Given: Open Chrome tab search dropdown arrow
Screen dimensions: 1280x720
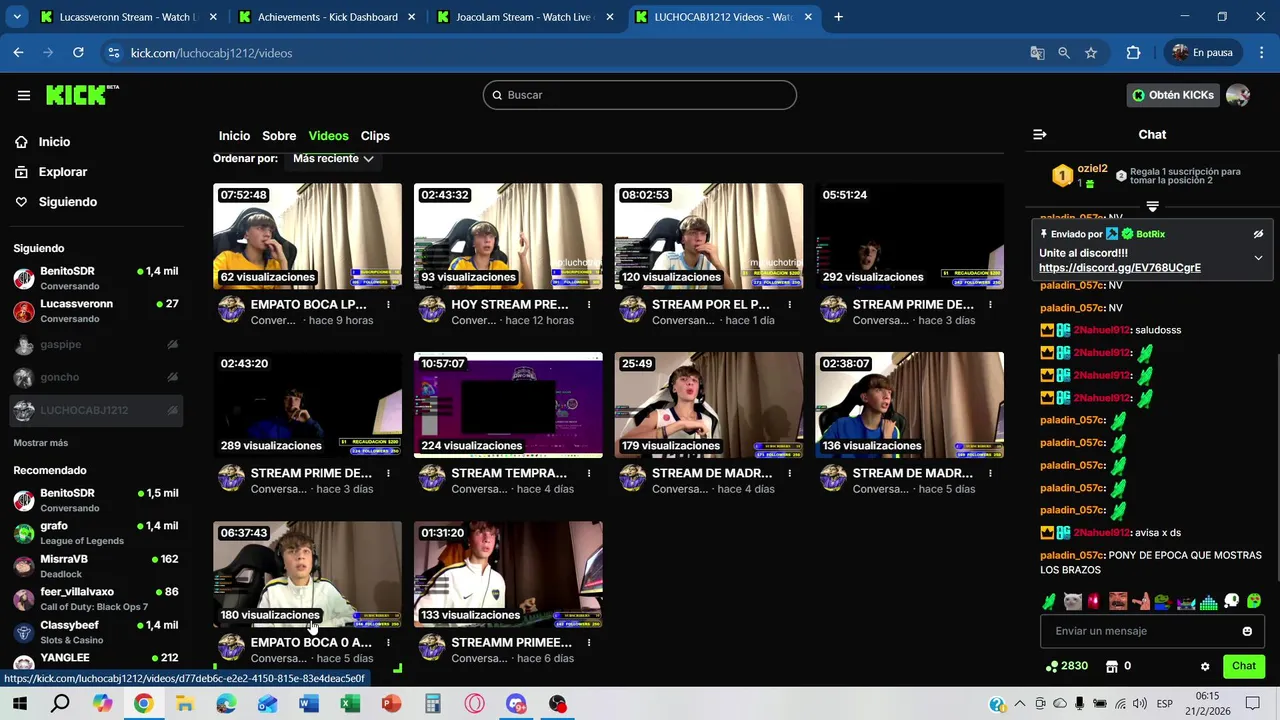Looking at the screenshot, I should pyautogui.click(x=17, y=17).
